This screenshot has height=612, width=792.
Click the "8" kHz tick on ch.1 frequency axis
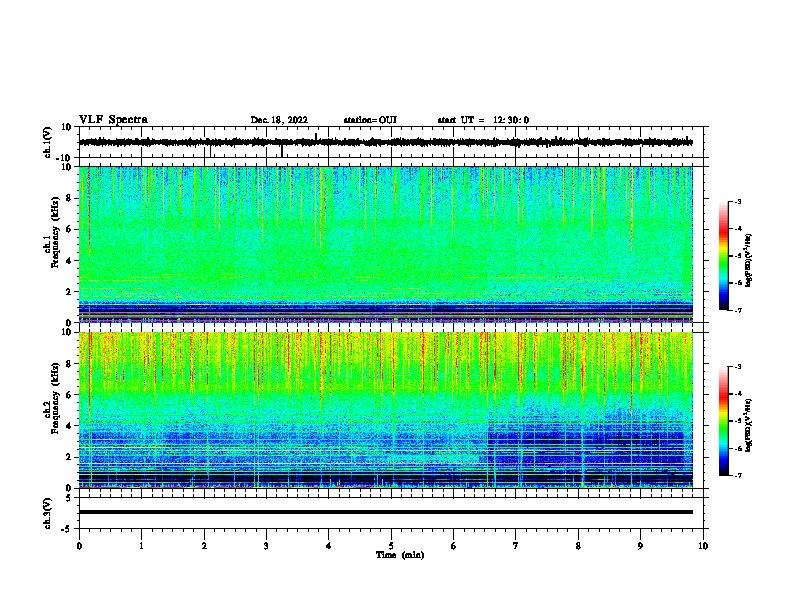point(69,198)
